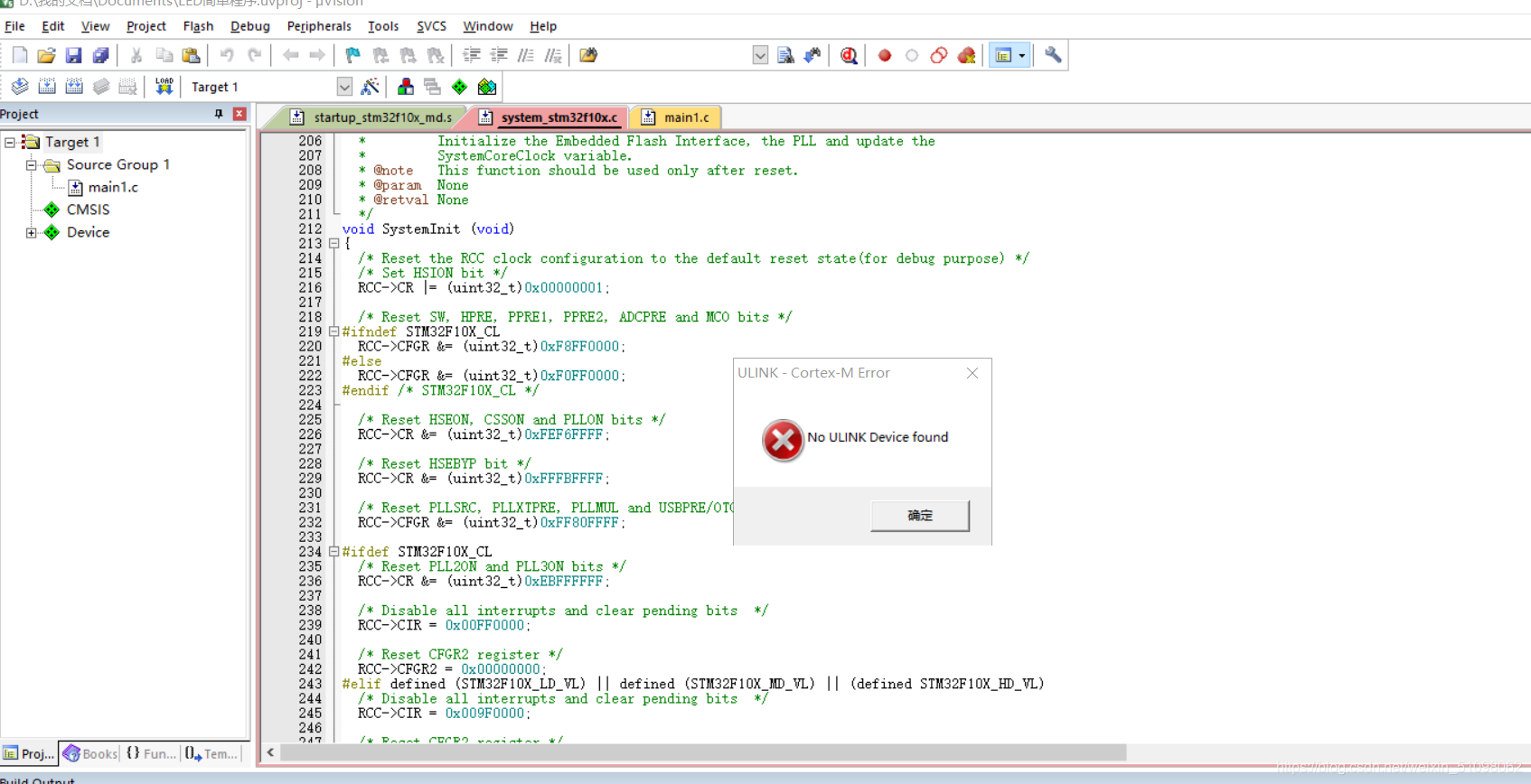1531x784 pixels.
Task: Close the ULINK Cortex-M Error dialog
Action: click(x=972, y=373)
